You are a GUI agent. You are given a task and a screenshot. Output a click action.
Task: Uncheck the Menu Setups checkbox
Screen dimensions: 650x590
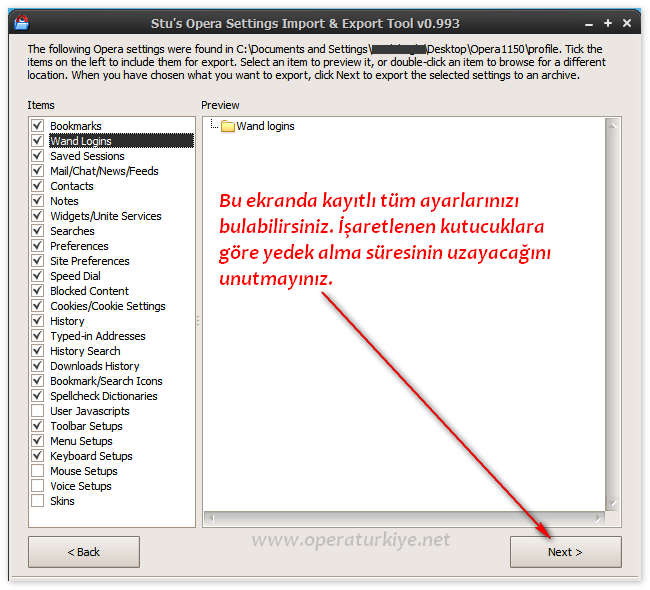(x=38, y=440)
